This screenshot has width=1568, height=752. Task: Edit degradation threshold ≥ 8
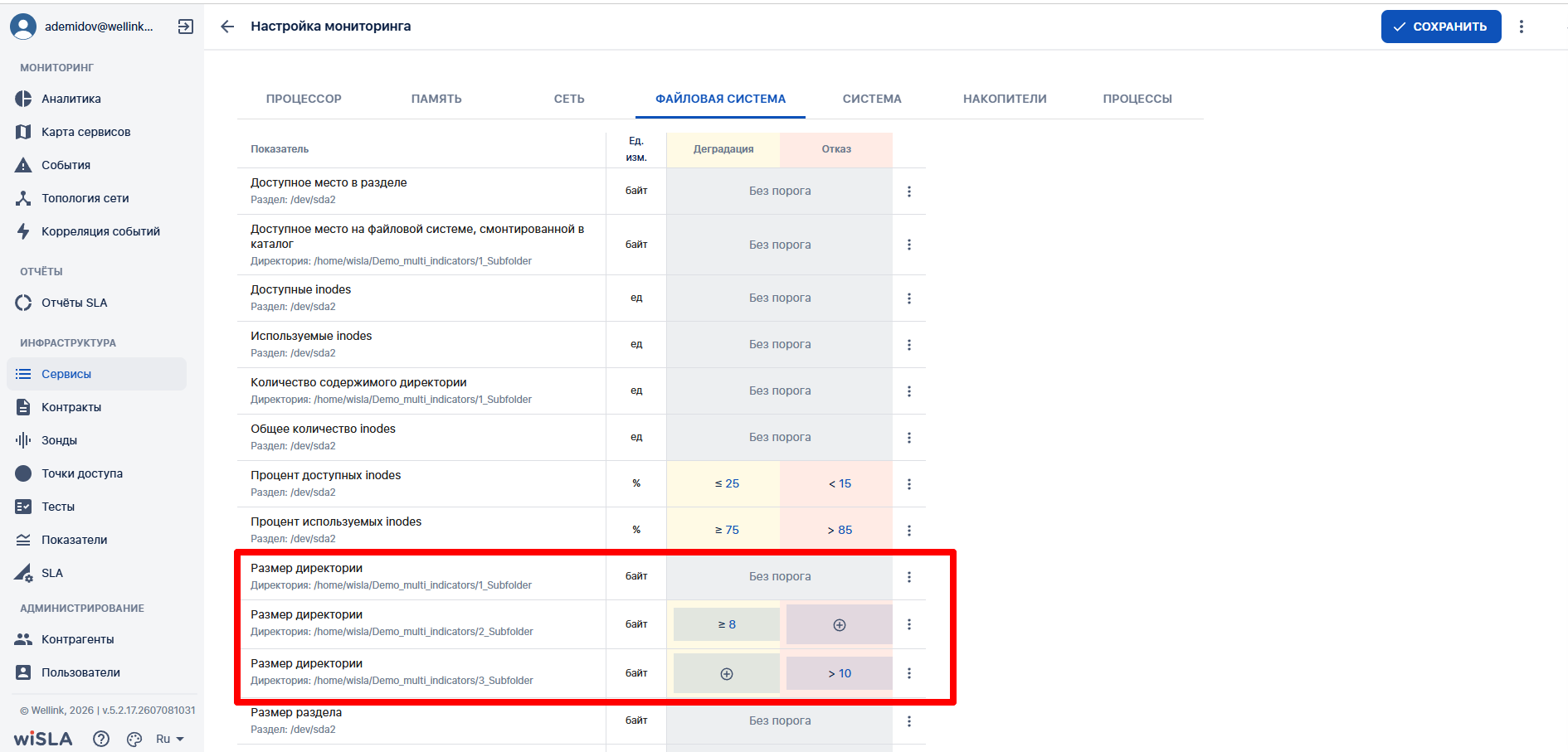coord(727,624)
